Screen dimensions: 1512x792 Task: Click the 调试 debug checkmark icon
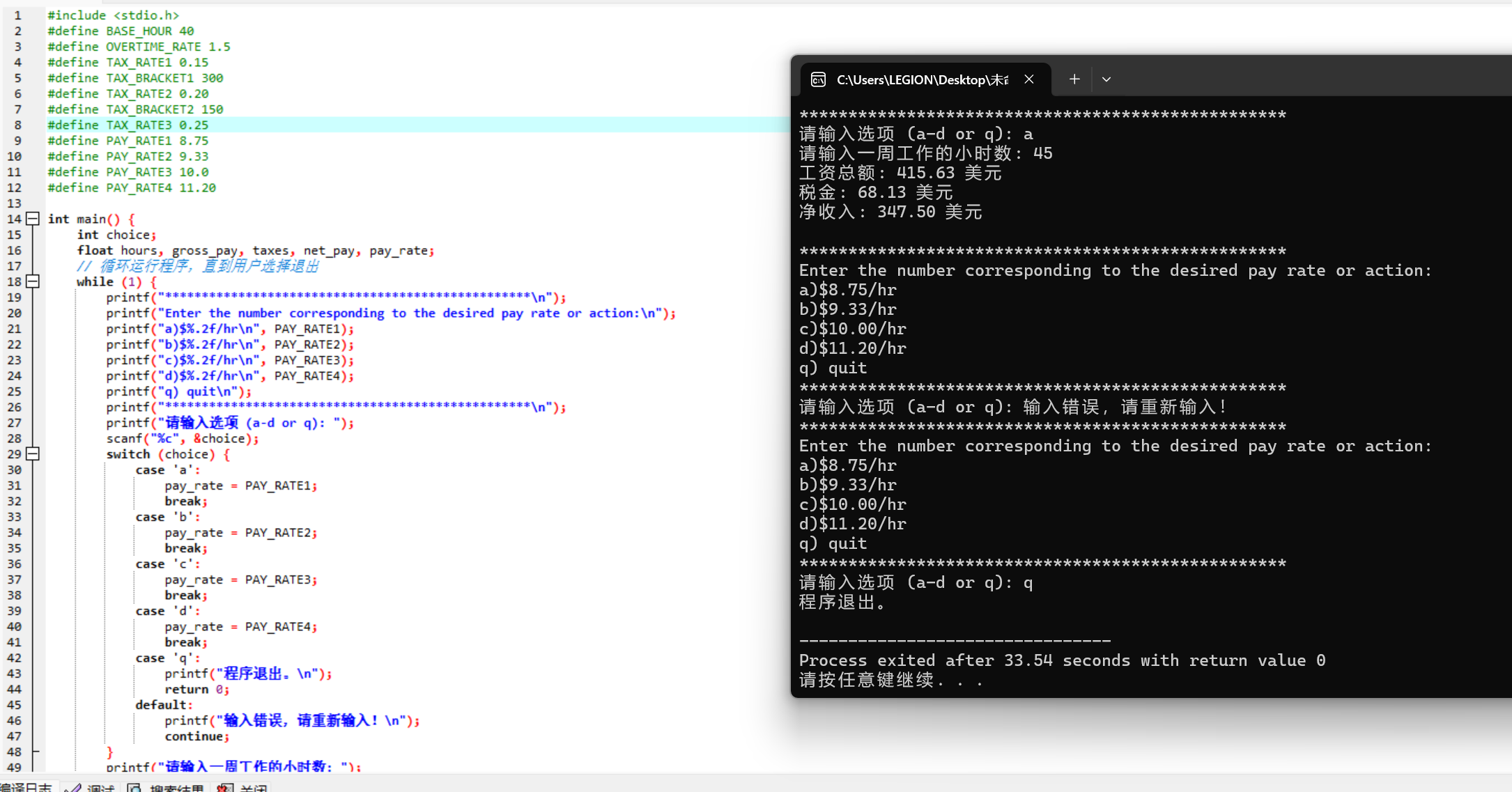72,788
